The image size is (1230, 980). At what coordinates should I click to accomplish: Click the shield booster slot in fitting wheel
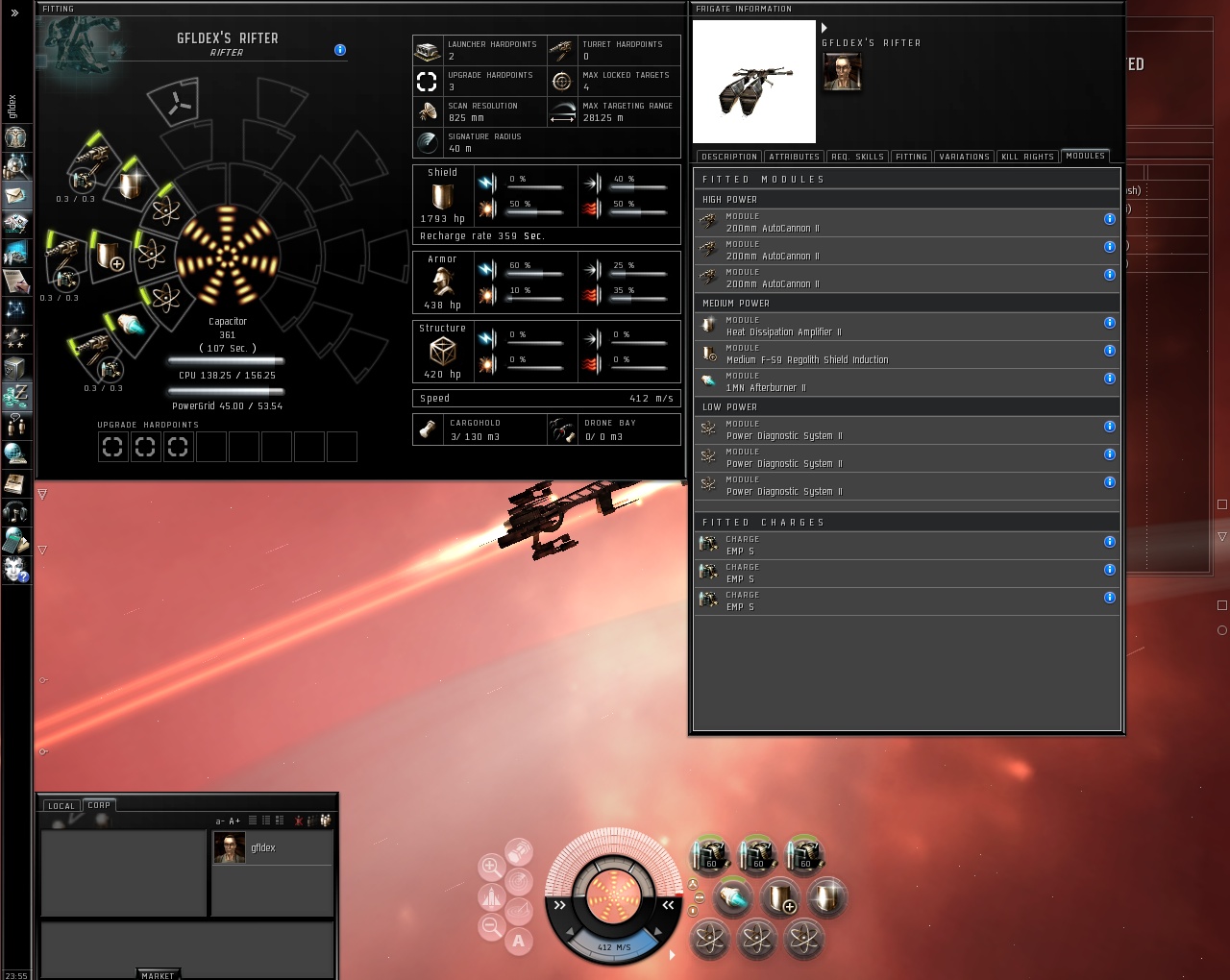[x=110, y=257]
